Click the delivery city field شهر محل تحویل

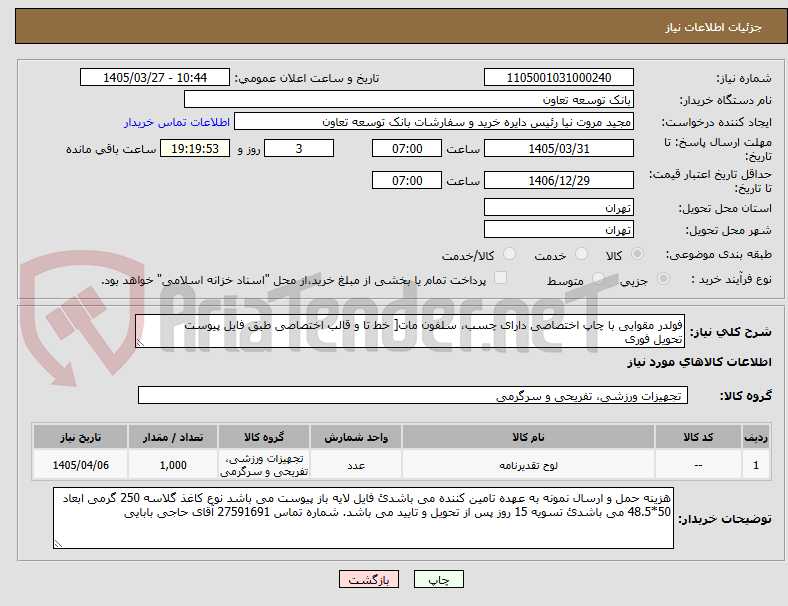559,229
